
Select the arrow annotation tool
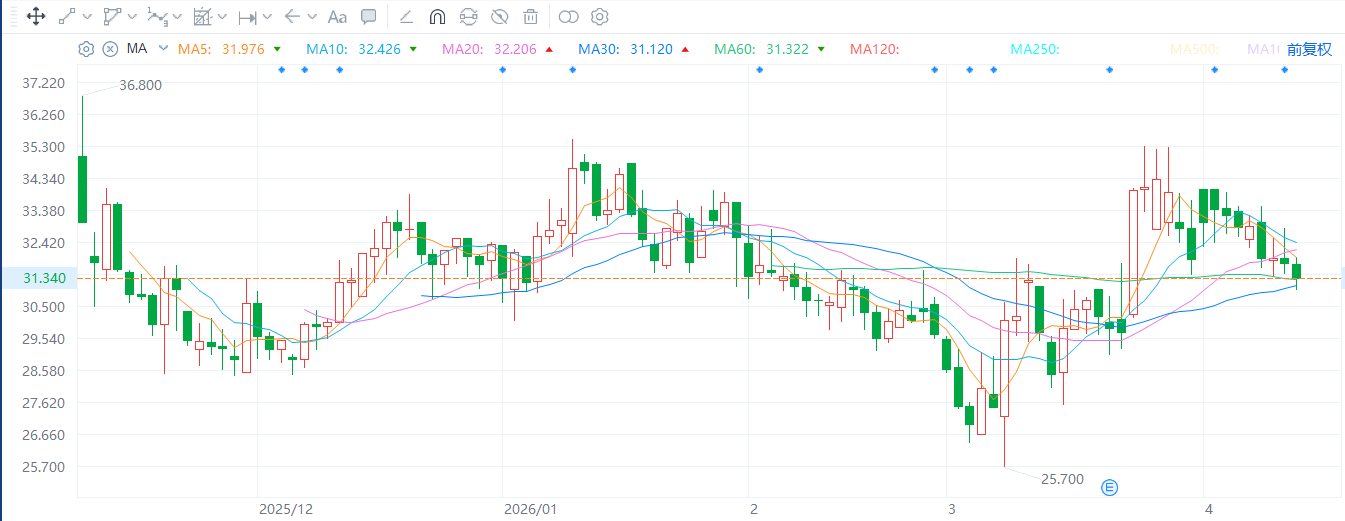pyautogui.click(x=292, y=16)
